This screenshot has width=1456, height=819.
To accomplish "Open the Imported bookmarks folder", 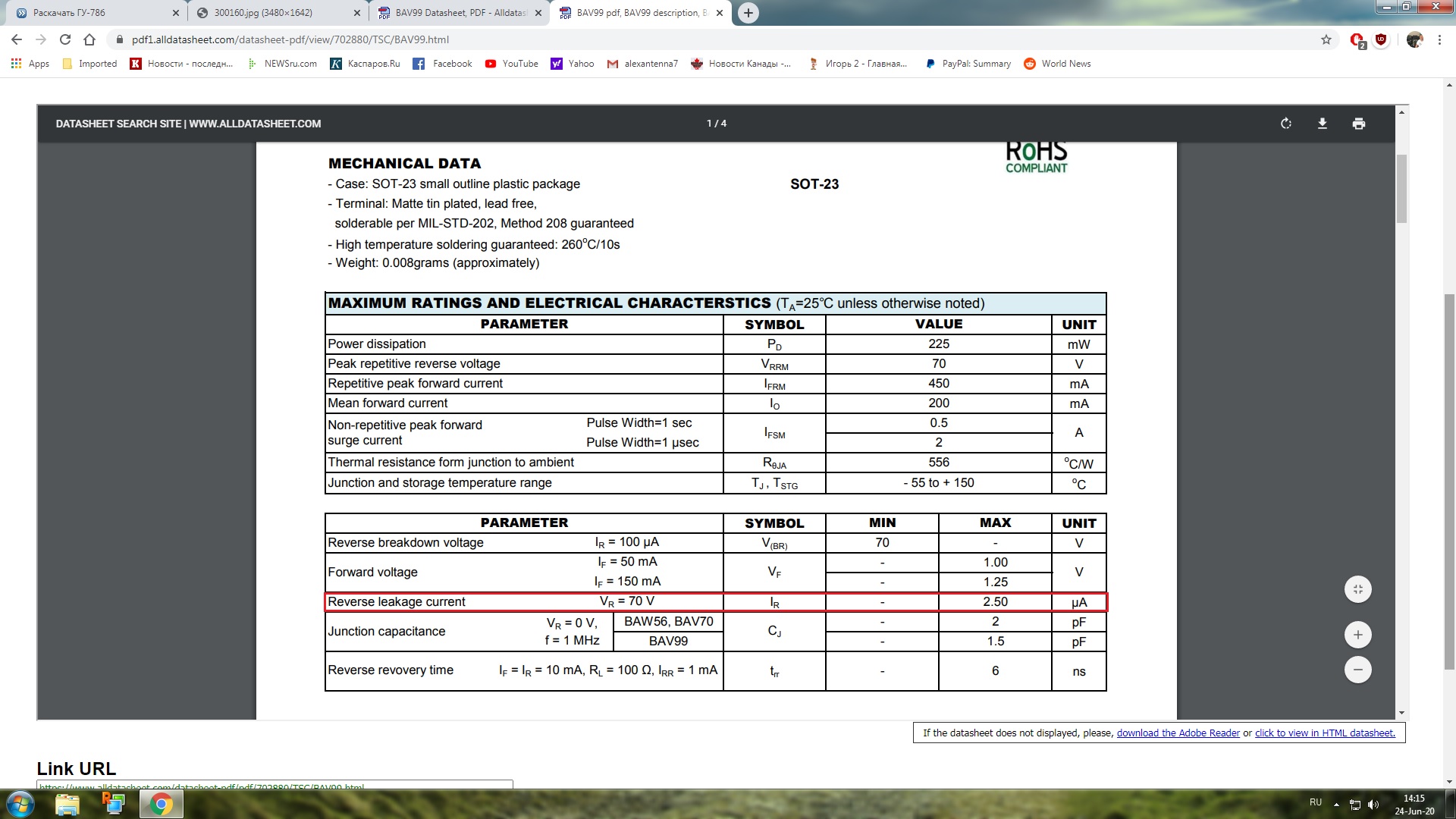I will [89, 64].
